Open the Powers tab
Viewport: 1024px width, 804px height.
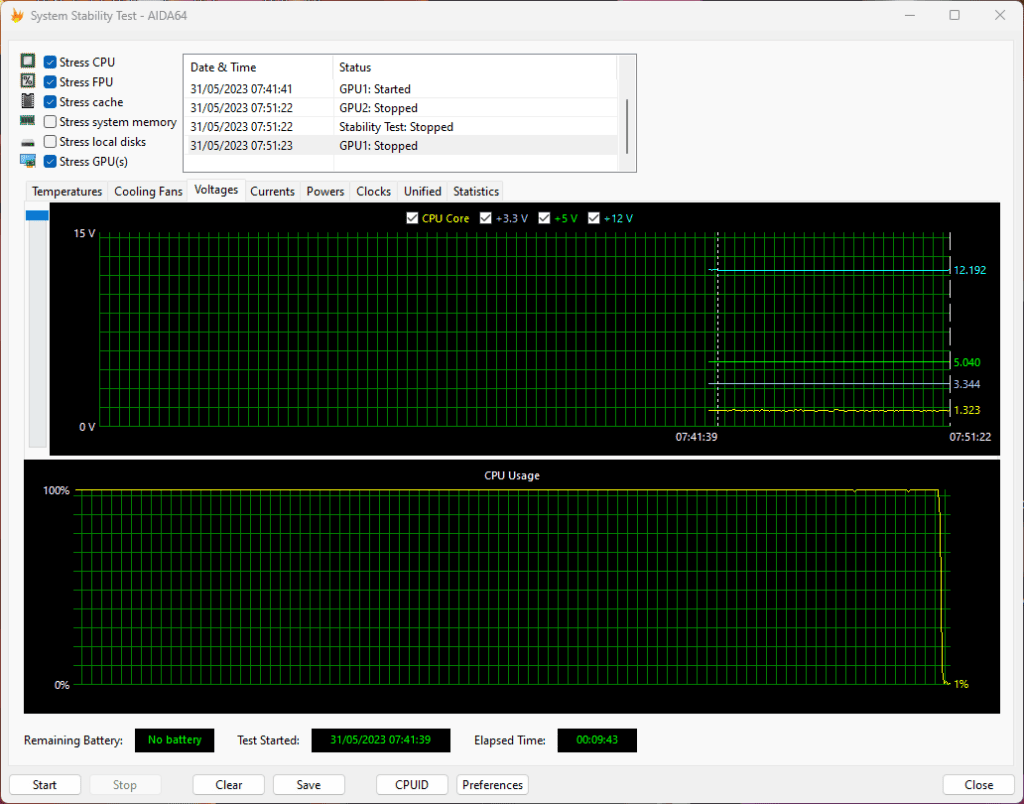pyautogui.click(x=325, y=191)
